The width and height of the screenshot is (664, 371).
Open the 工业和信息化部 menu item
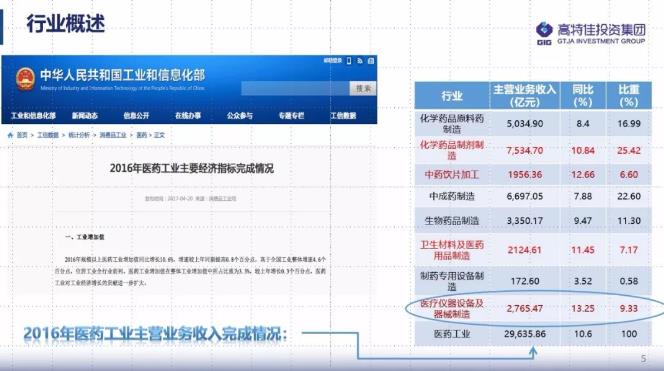(x=33, y=116)
